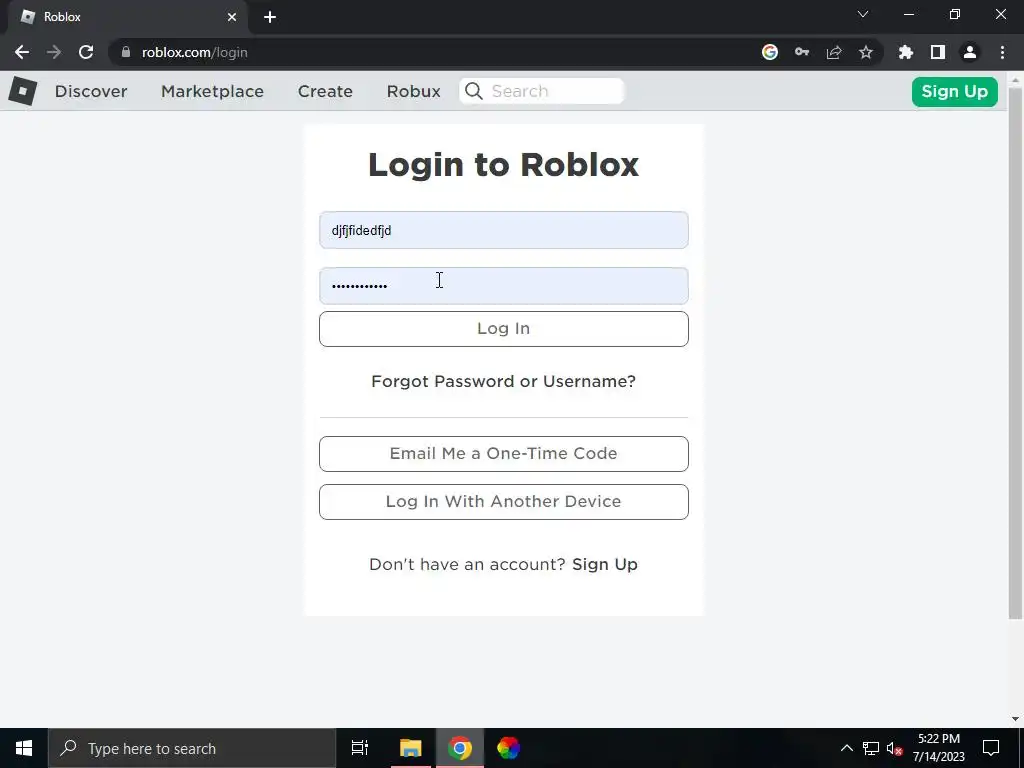Open the Windows Start menu
The image size is (1024, 768).
pos(24,748)
